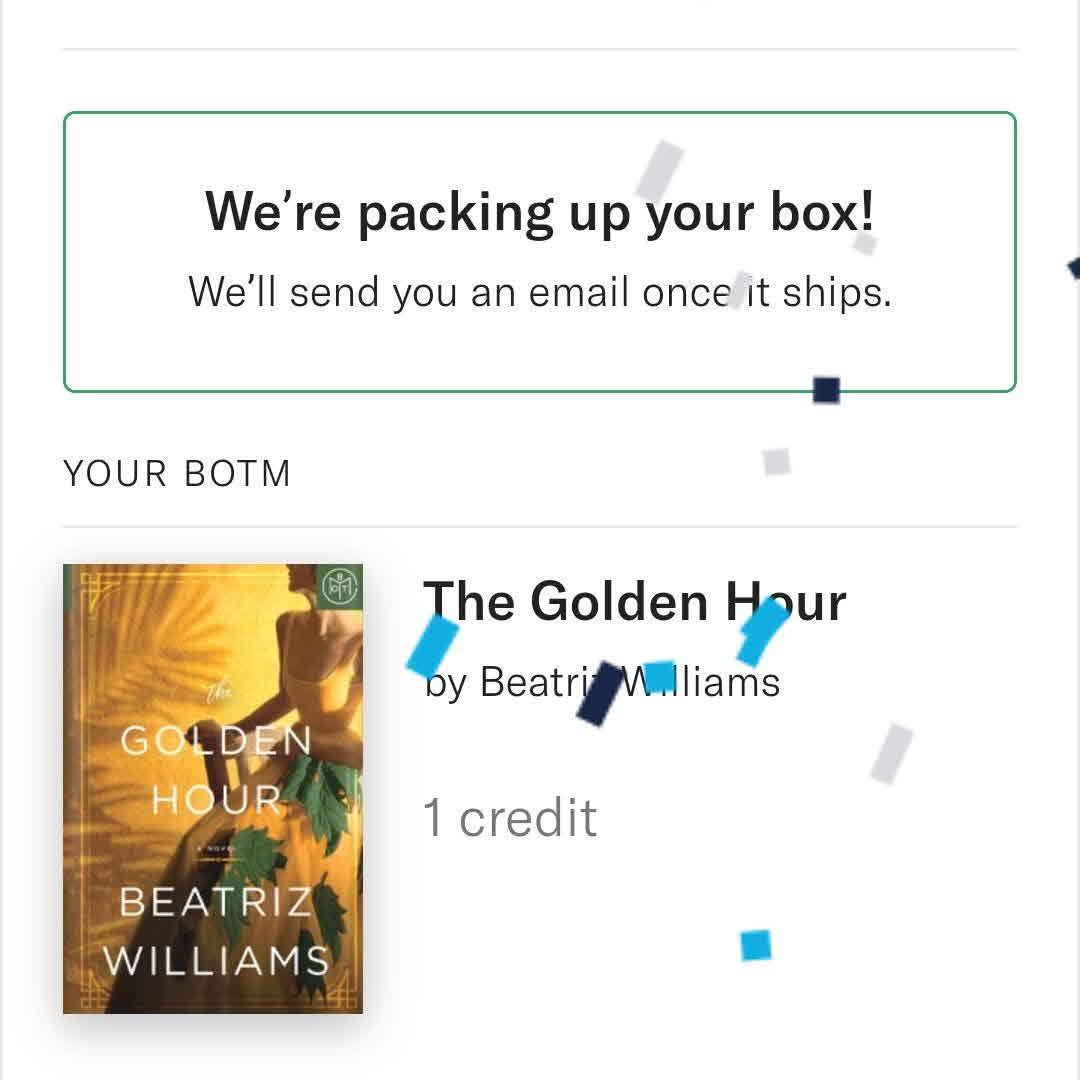Click the "We're packing up your box!" heading
This screenshot has height=1080, width=1080.
tap(539, 212)
